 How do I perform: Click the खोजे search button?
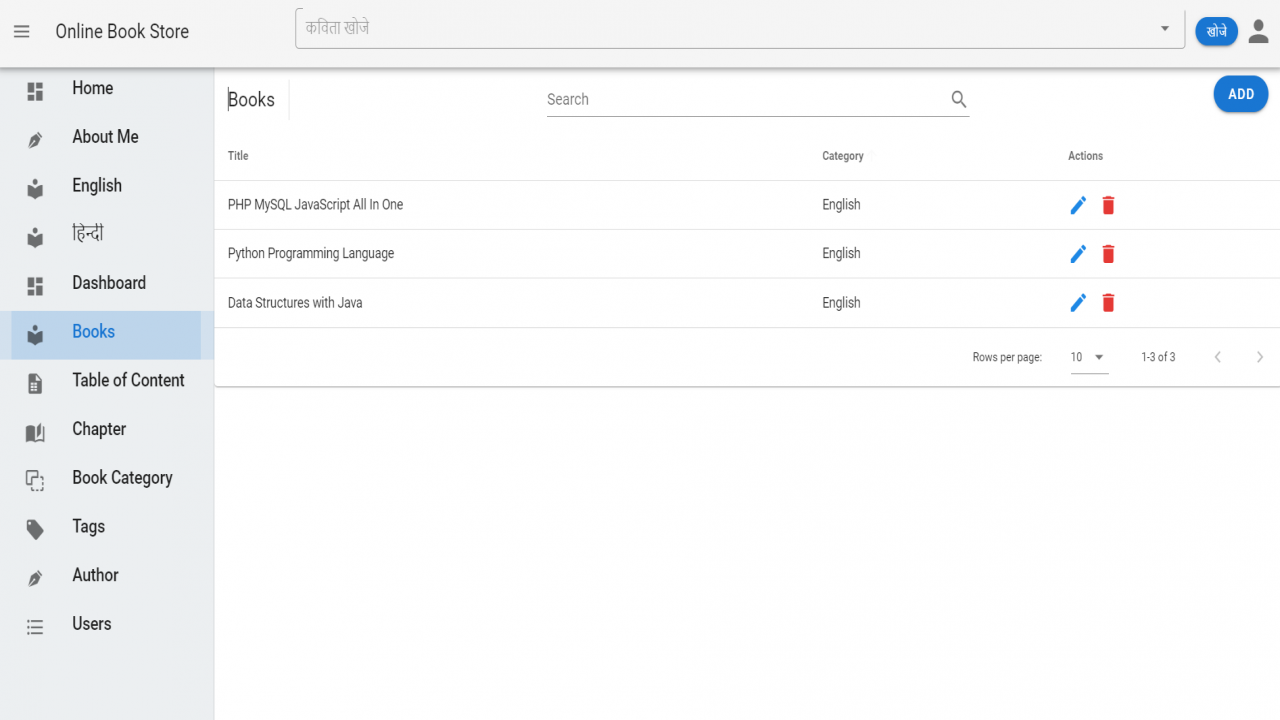pos(1216,32)
